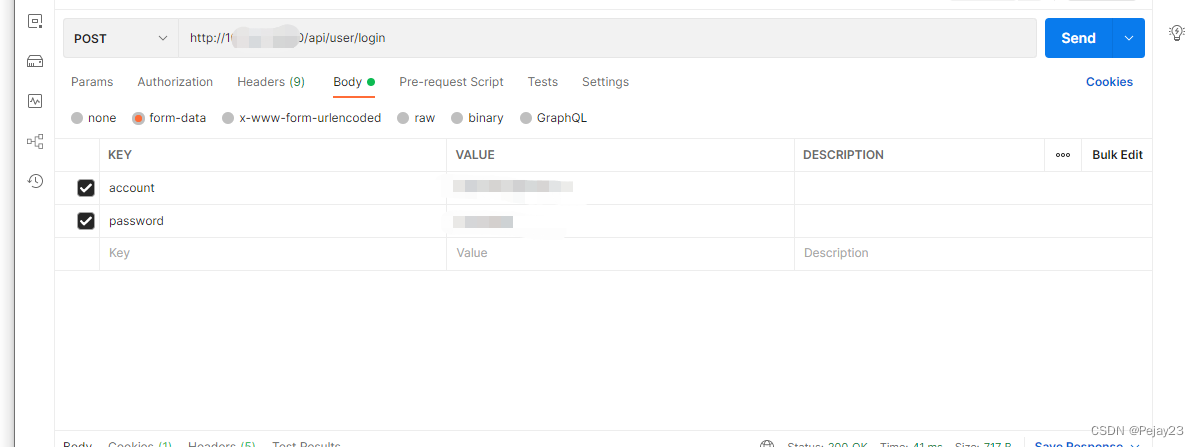Open the Headers (9) tab

pyautogui.click(x=271, y=82)
